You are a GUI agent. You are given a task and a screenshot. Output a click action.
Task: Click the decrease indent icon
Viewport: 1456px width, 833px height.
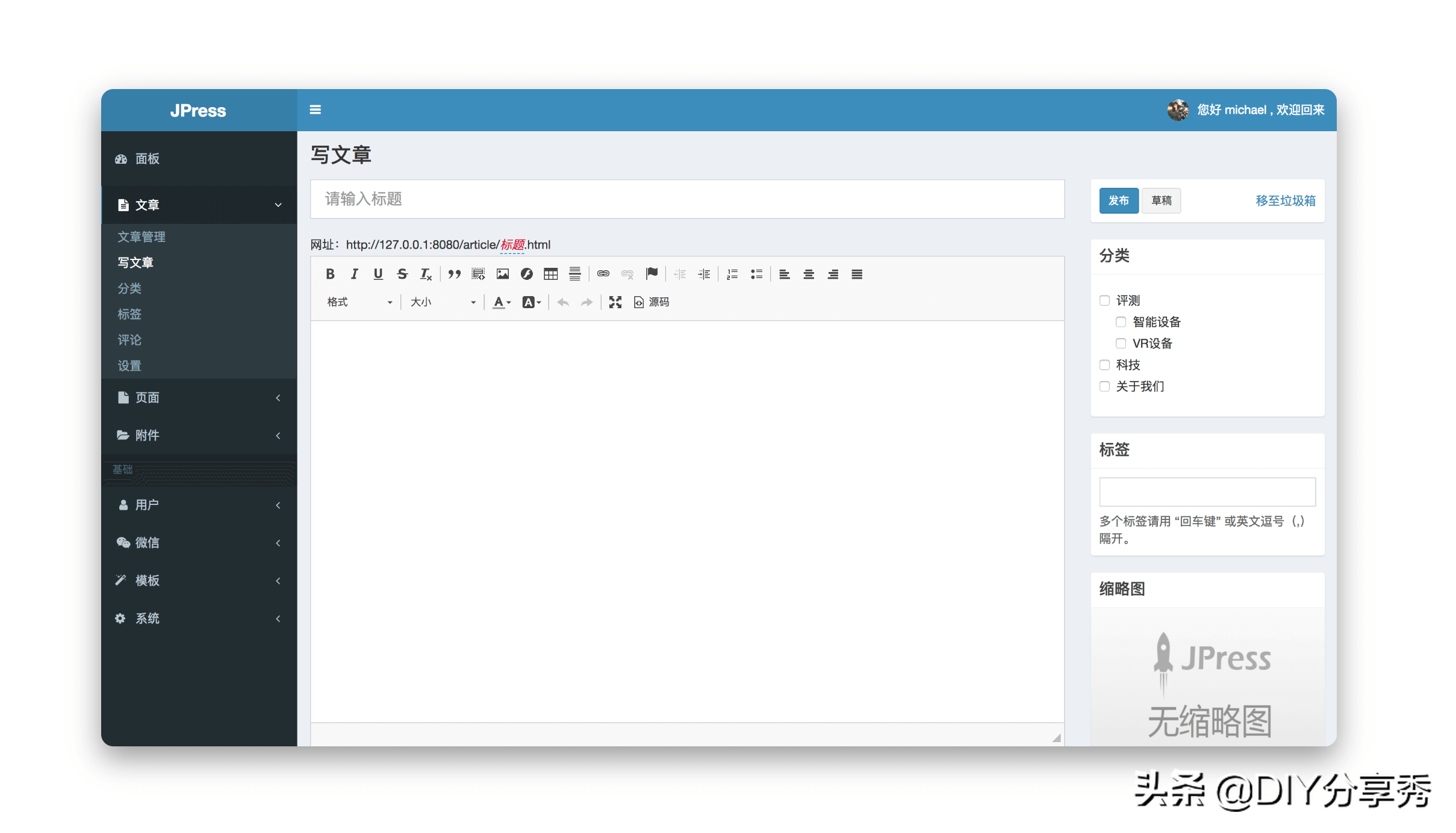[x=680, y=274]
